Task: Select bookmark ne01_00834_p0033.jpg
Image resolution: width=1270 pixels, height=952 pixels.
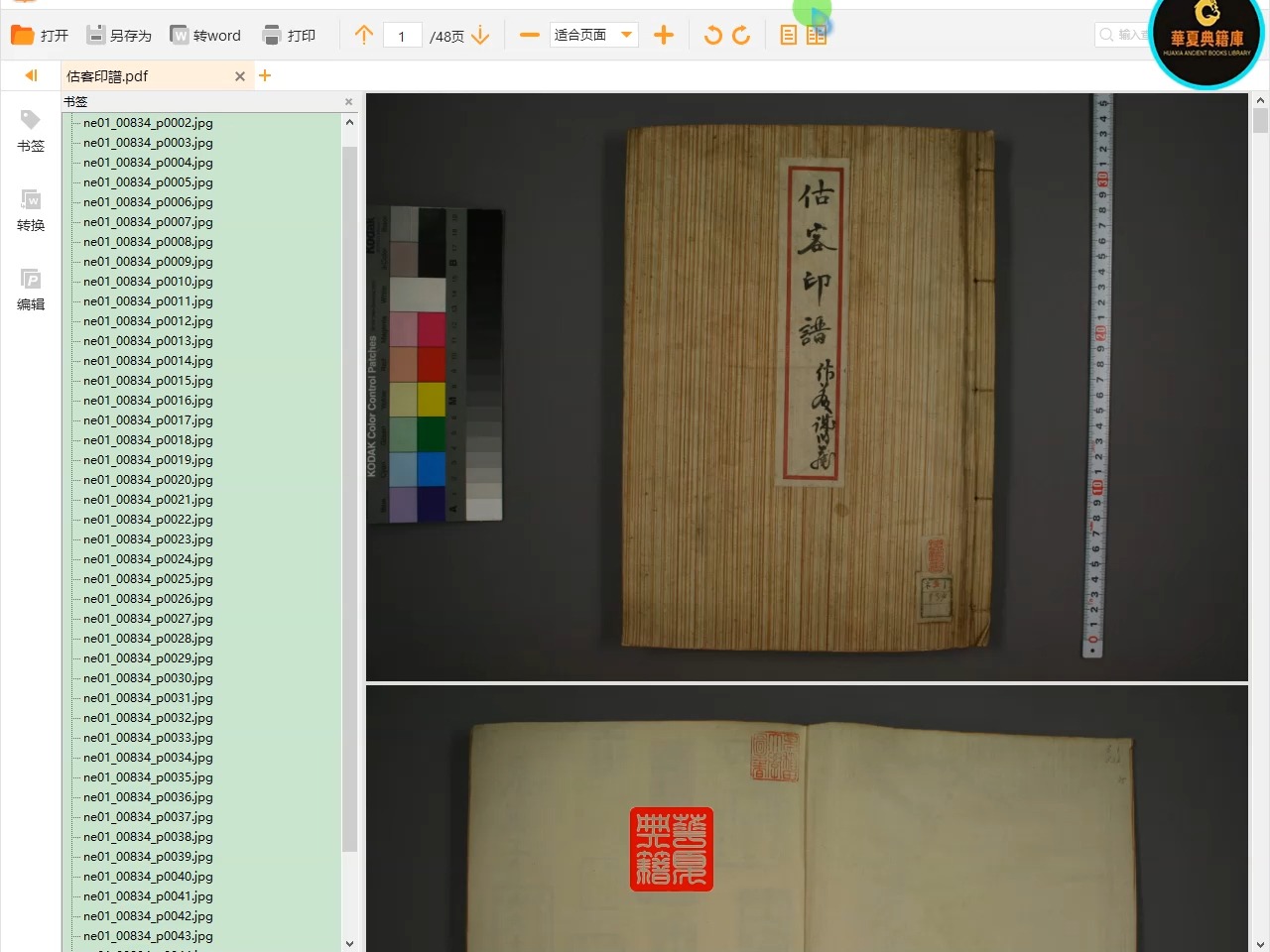Action: 148,738
